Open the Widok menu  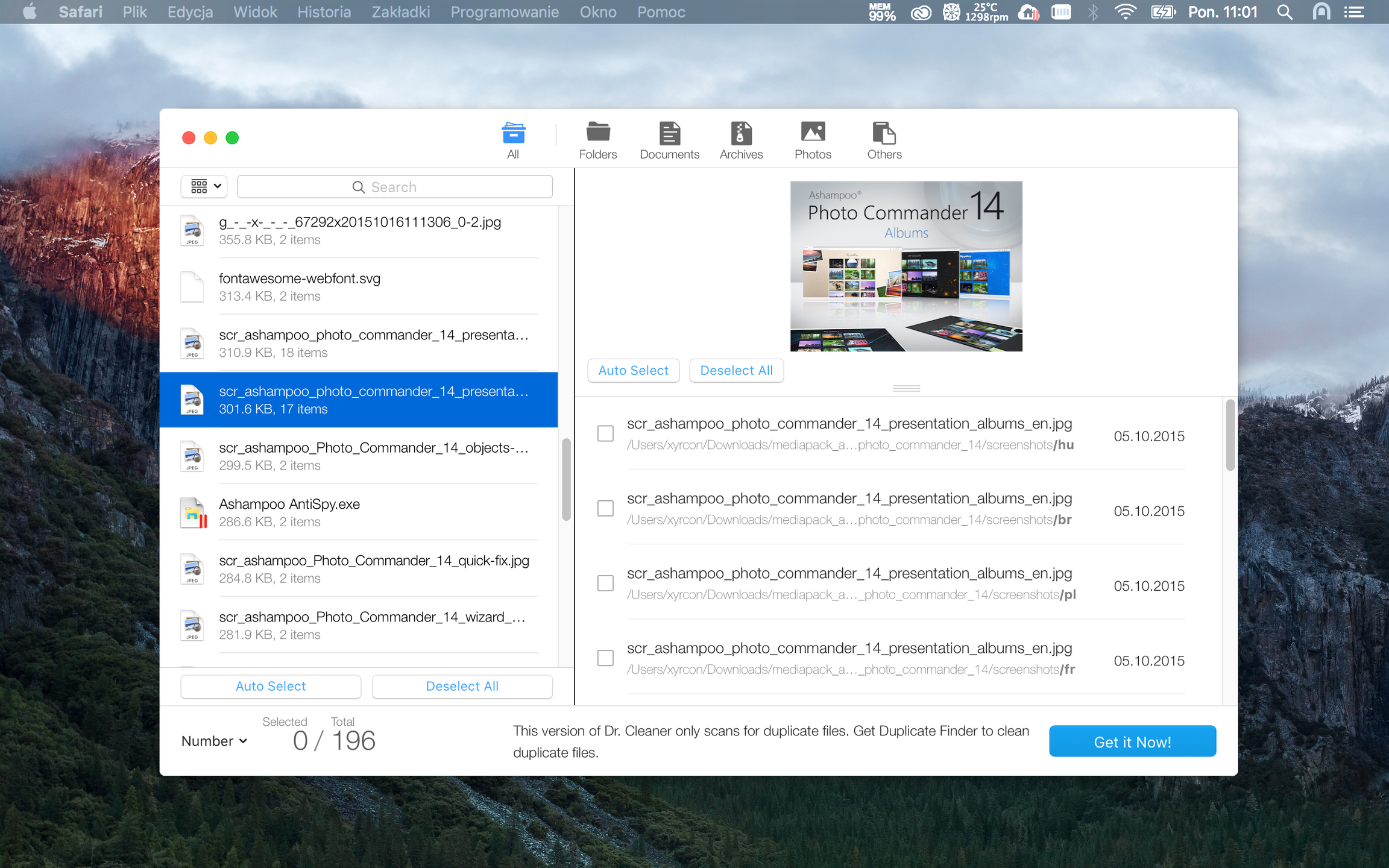pos(255,12)
